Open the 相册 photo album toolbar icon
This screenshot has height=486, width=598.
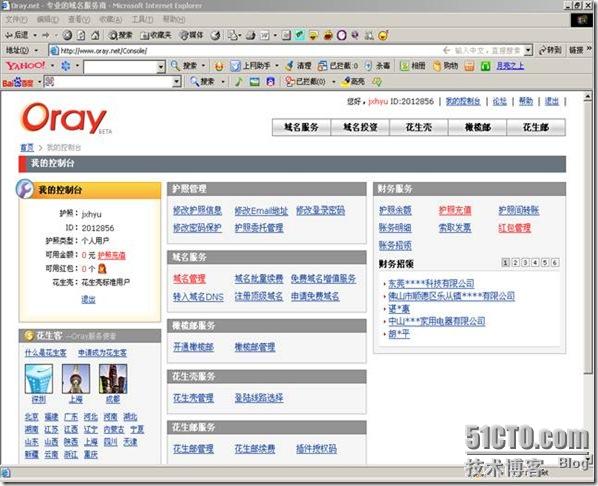pyautogui.click(x=413, y=66)
